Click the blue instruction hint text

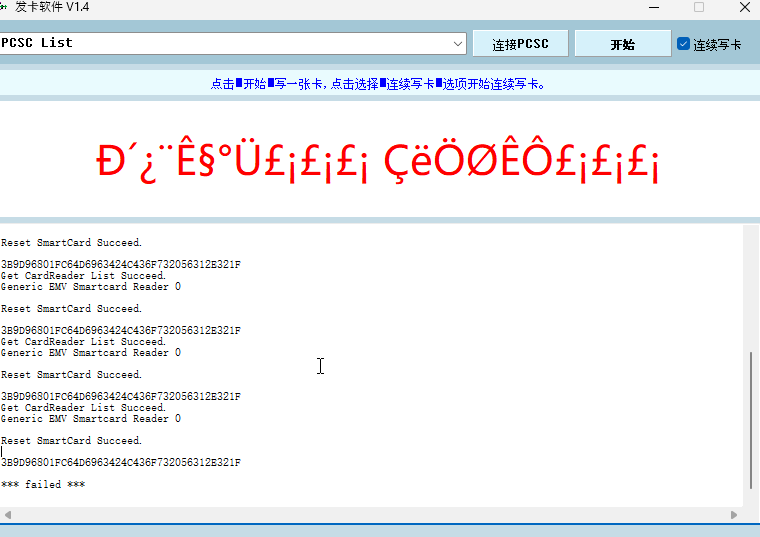tap(378, 84)
